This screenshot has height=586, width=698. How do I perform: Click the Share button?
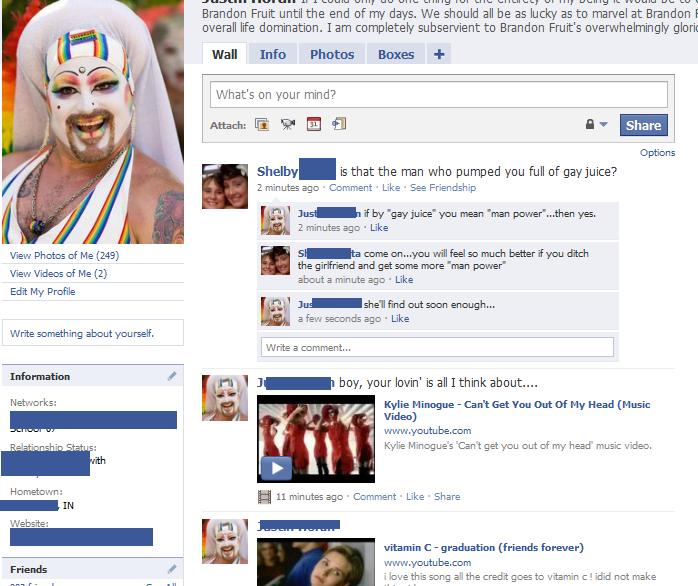[x=643, y=125]
